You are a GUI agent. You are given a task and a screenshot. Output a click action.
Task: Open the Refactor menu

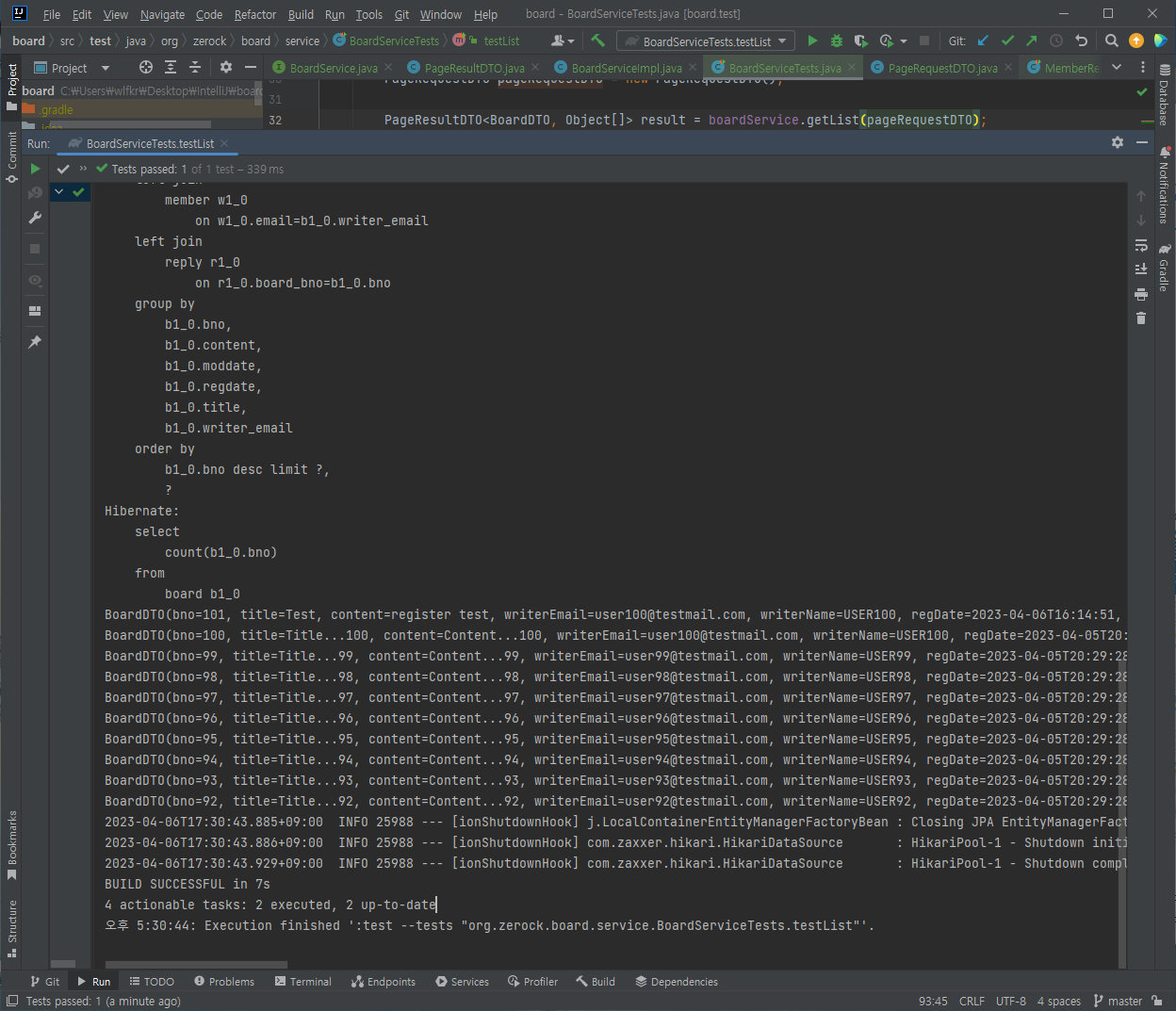255,14
